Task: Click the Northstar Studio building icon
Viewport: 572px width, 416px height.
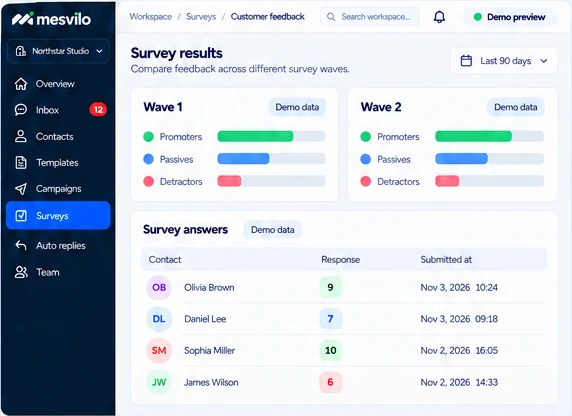Action: point(21,51)
